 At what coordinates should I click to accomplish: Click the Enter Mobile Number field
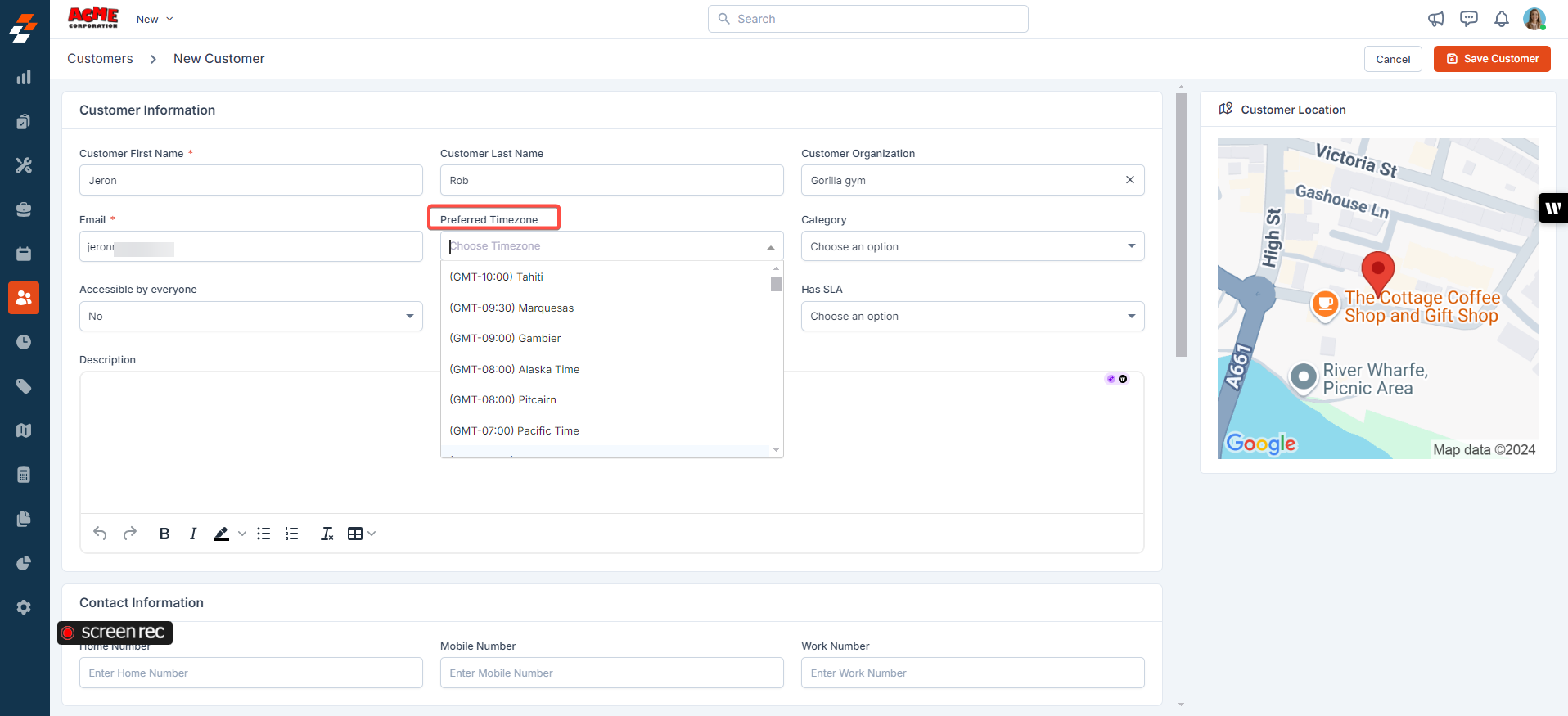611,673
